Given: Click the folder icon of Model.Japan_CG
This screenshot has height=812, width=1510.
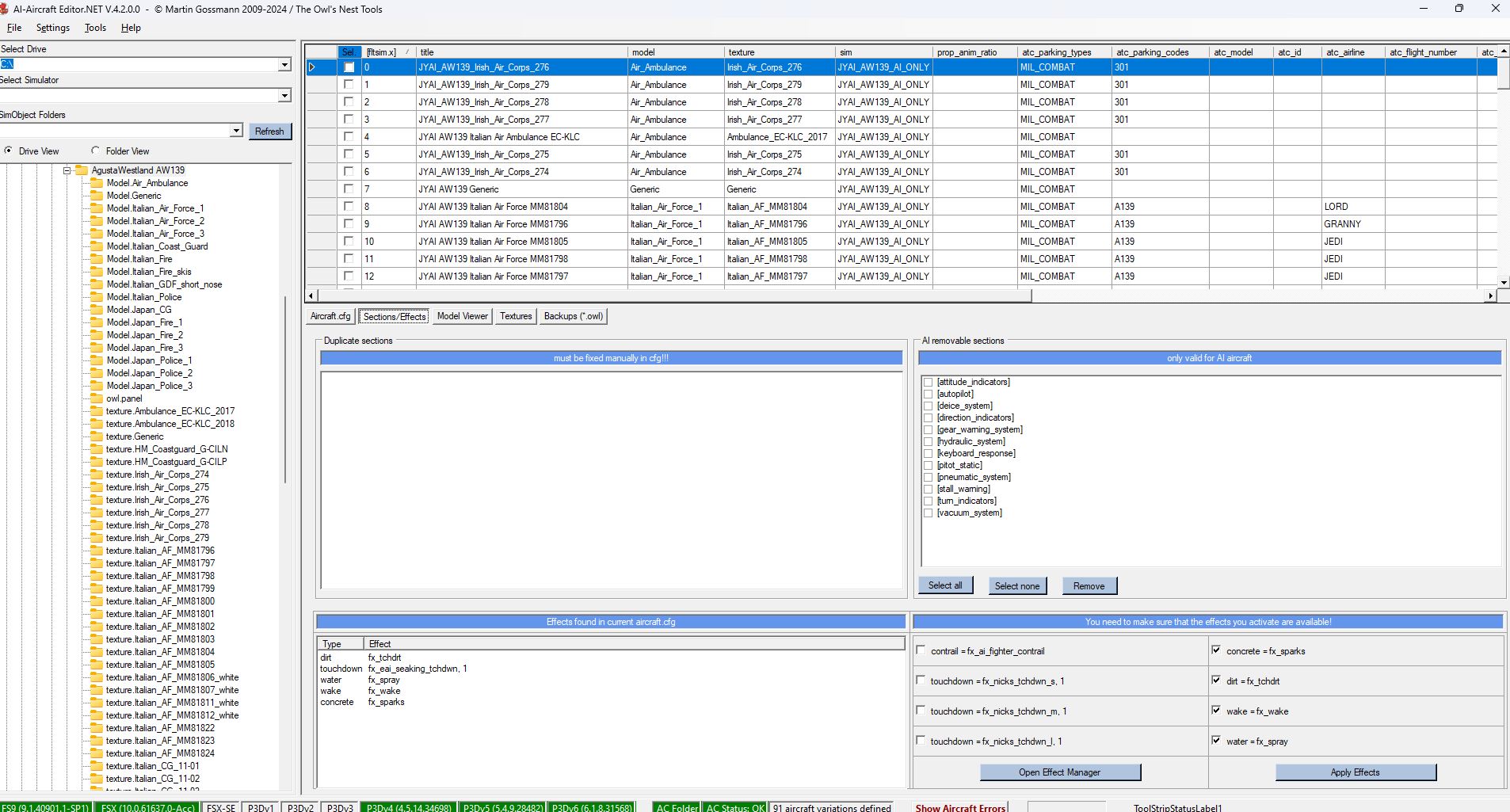Looking at the screenshot, I should point(97,310).
